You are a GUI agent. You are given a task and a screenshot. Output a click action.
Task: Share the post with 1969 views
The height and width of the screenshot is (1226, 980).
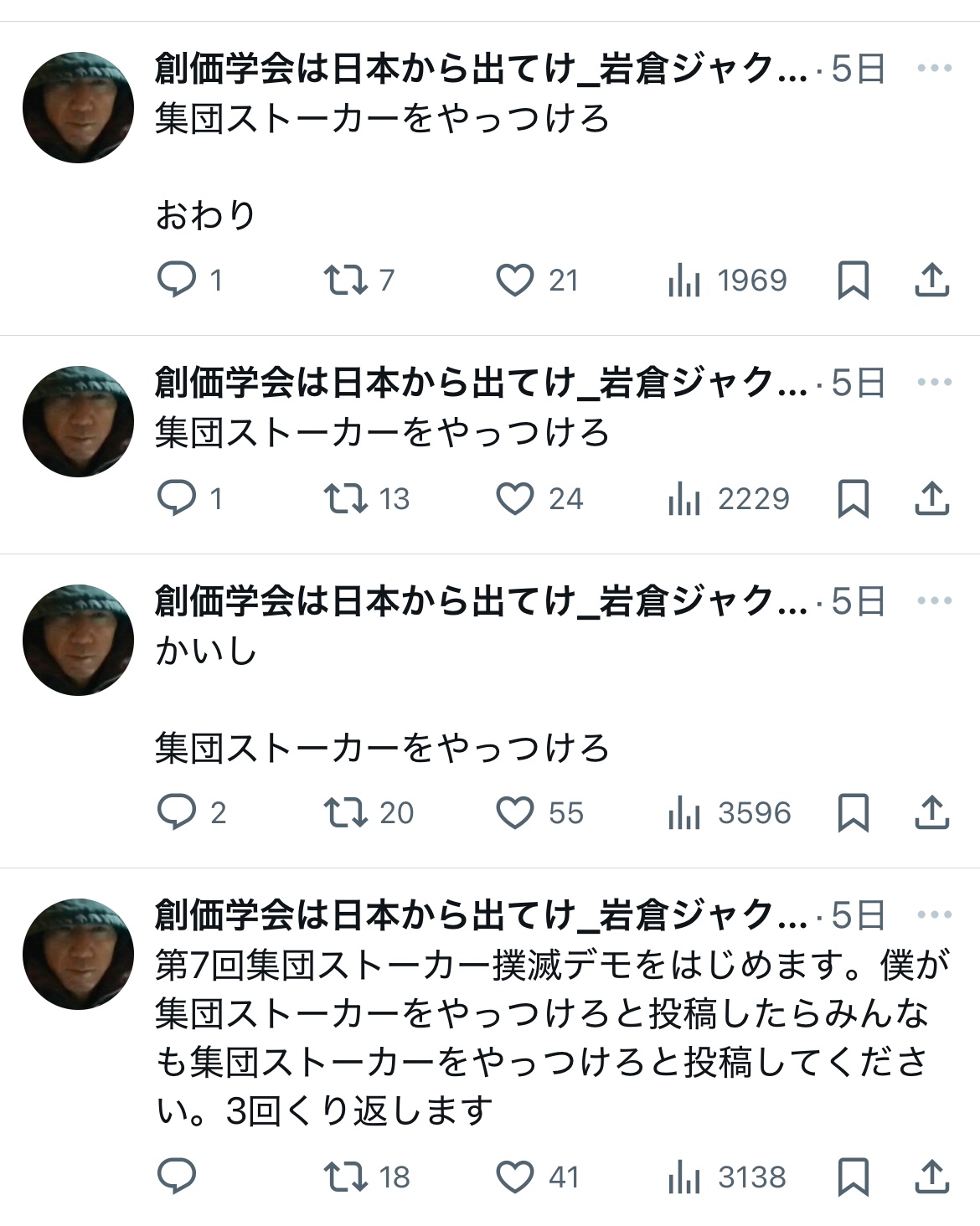pos(931,280)
